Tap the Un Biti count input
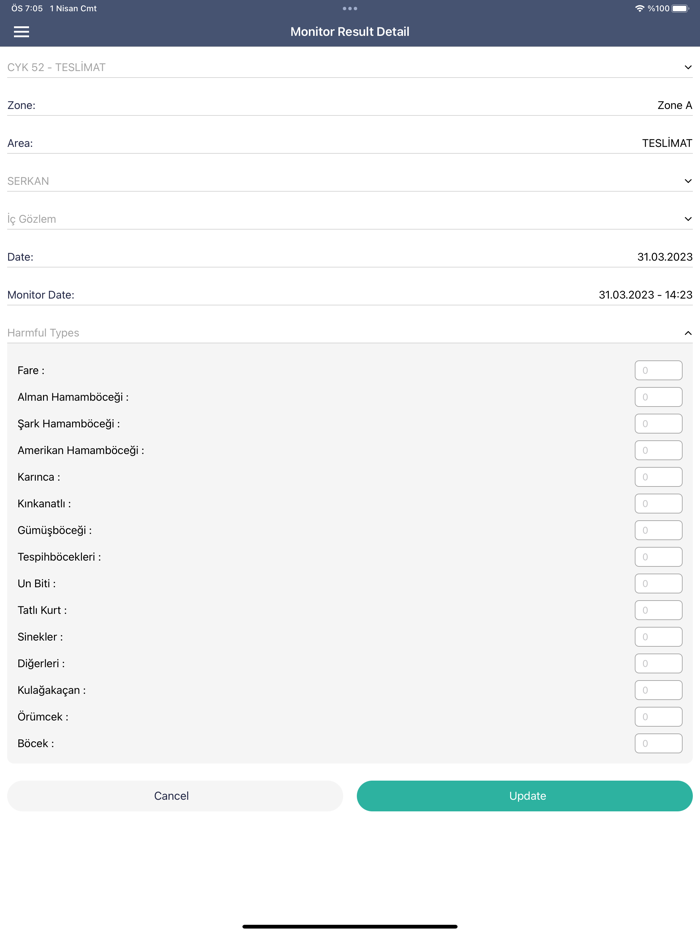This screenshot has width=700, height=934. (658, 584)
